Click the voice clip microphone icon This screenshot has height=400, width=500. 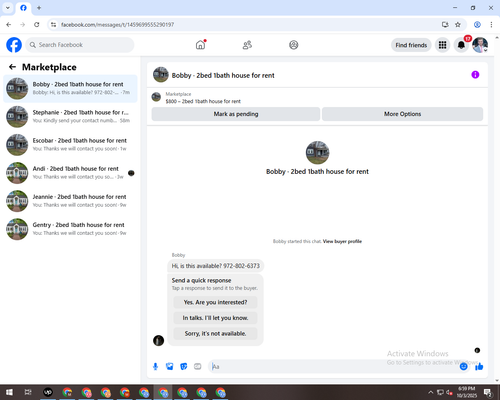click(155, 367)
